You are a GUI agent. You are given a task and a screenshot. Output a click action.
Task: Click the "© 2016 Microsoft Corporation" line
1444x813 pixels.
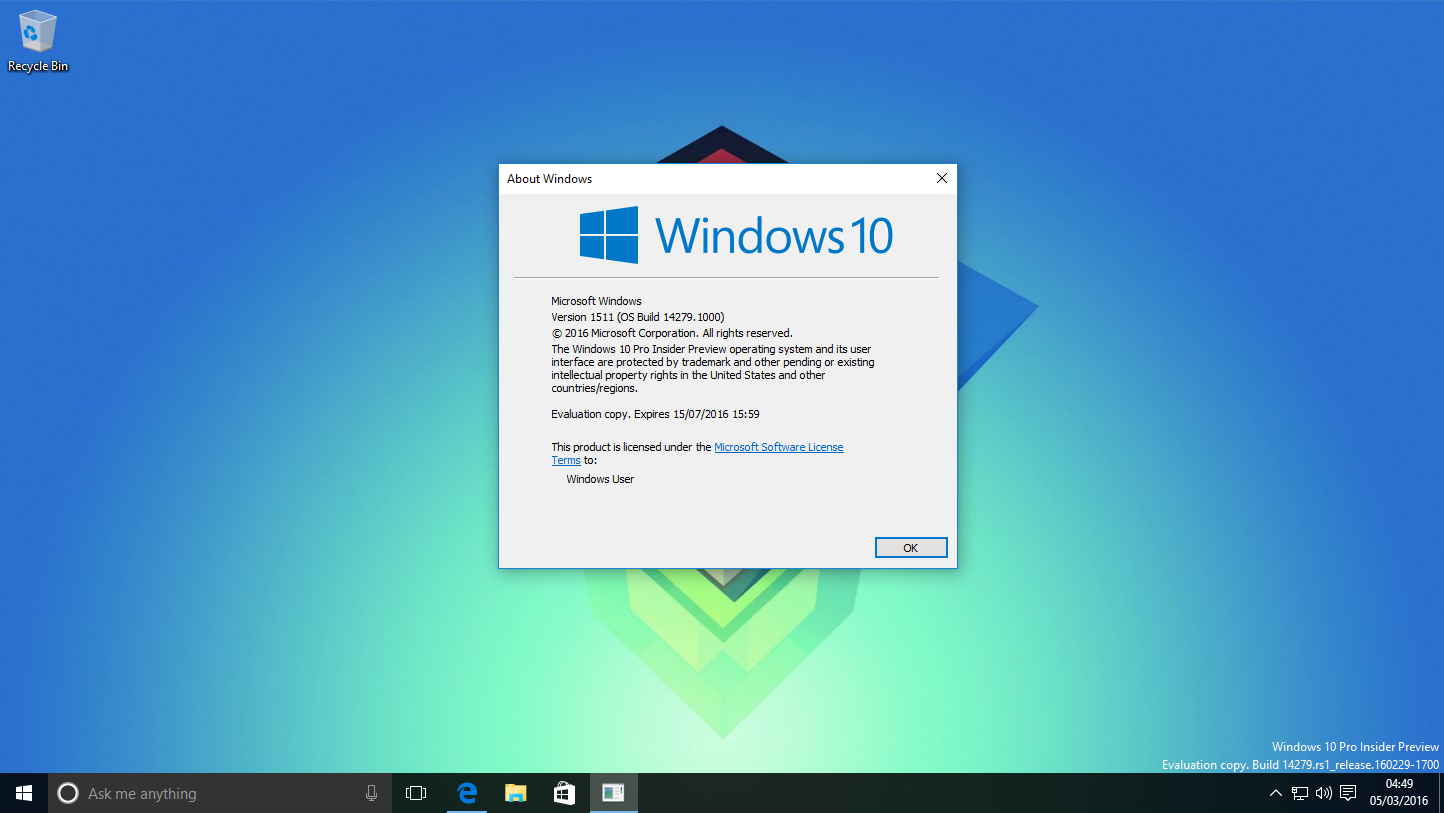671,333
